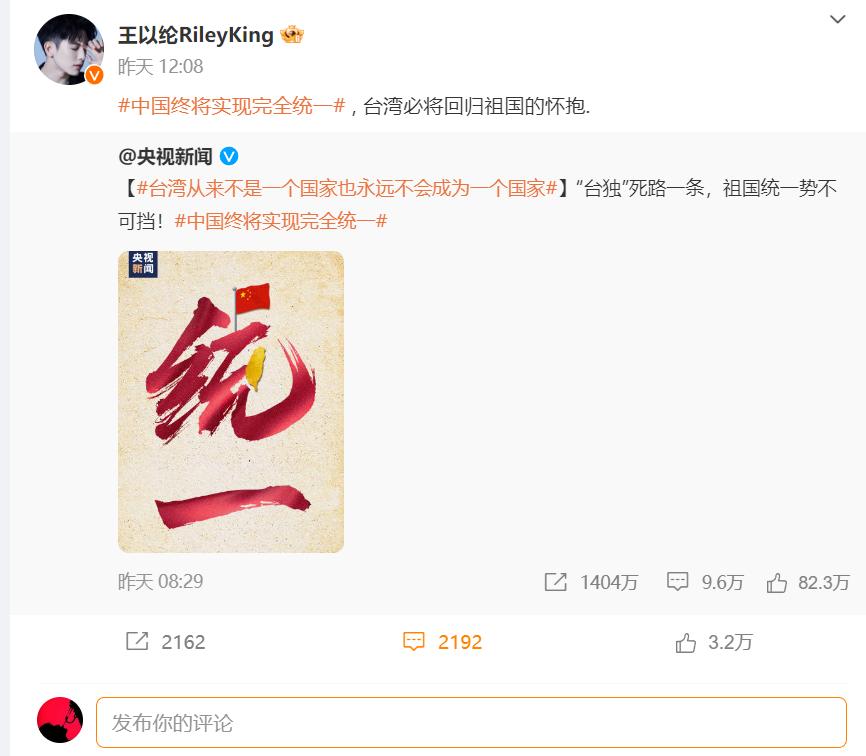Open the quoted post's trailing hashtag link
The height and width of the screenshot is (756, 866).
(x=281, y=221)
